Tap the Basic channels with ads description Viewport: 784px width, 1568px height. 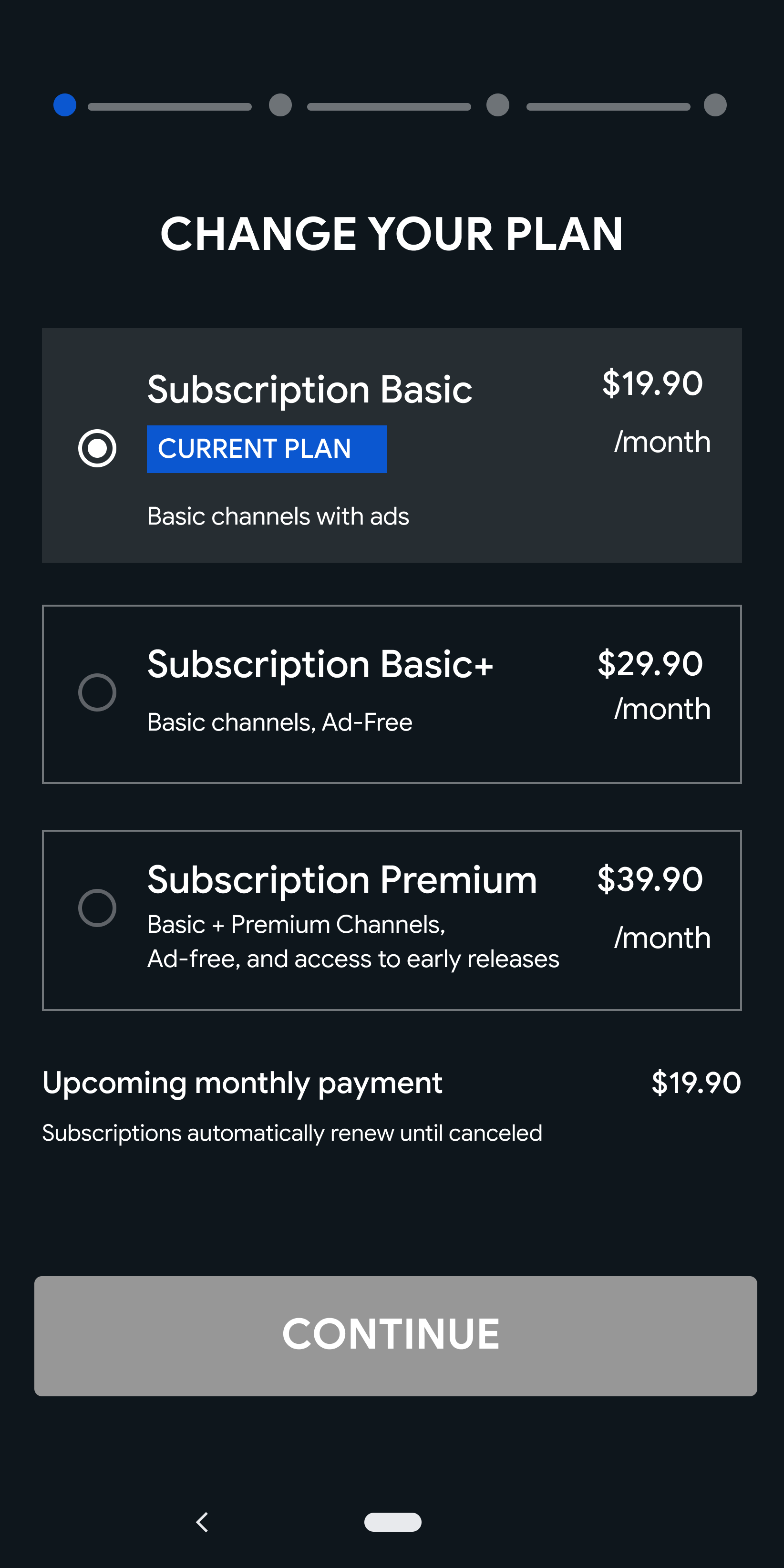click(x=278, y=516)
